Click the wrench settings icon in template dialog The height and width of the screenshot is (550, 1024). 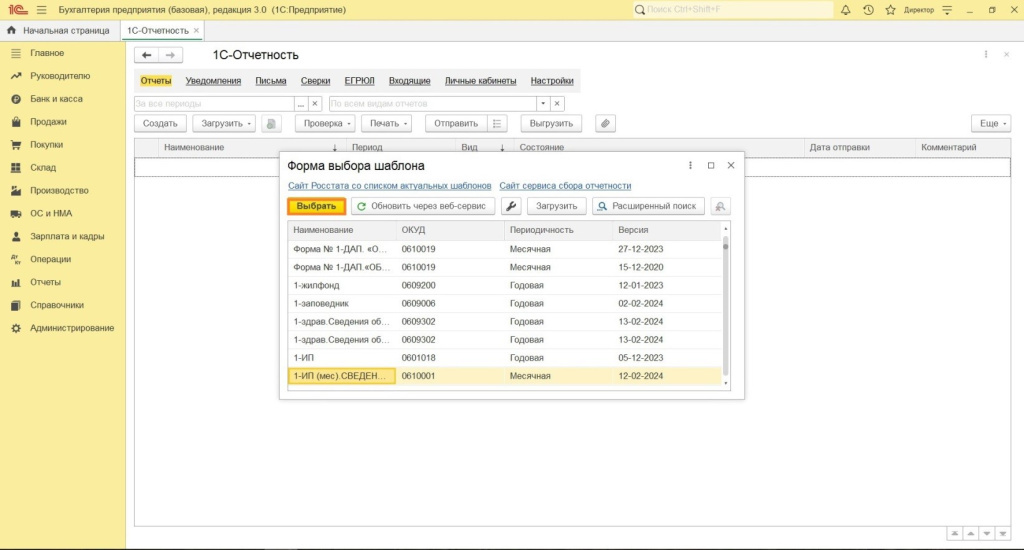pos(510,206)
